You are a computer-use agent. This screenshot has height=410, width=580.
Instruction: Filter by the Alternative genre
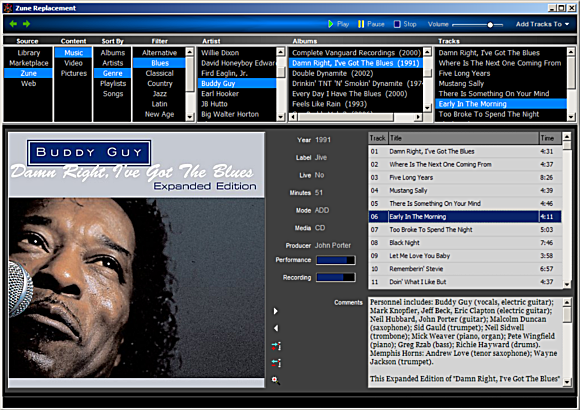159,53
